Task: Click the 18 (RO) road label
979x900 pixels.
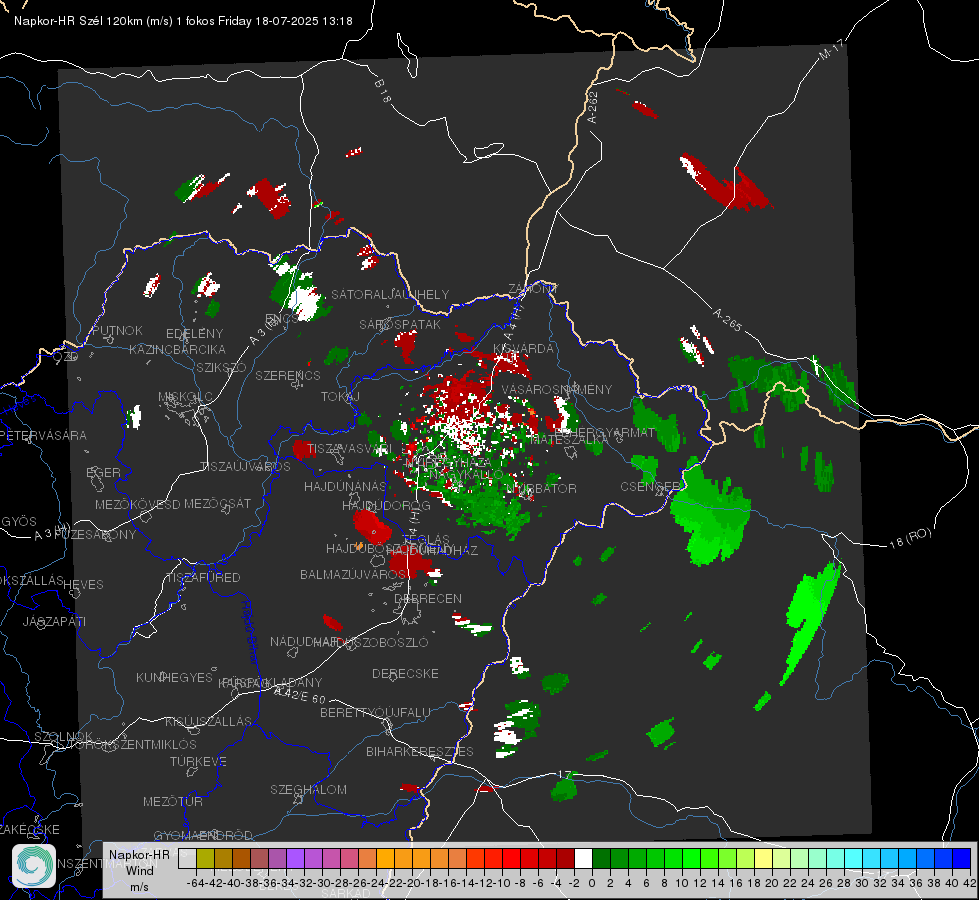Action: [910, 538]
